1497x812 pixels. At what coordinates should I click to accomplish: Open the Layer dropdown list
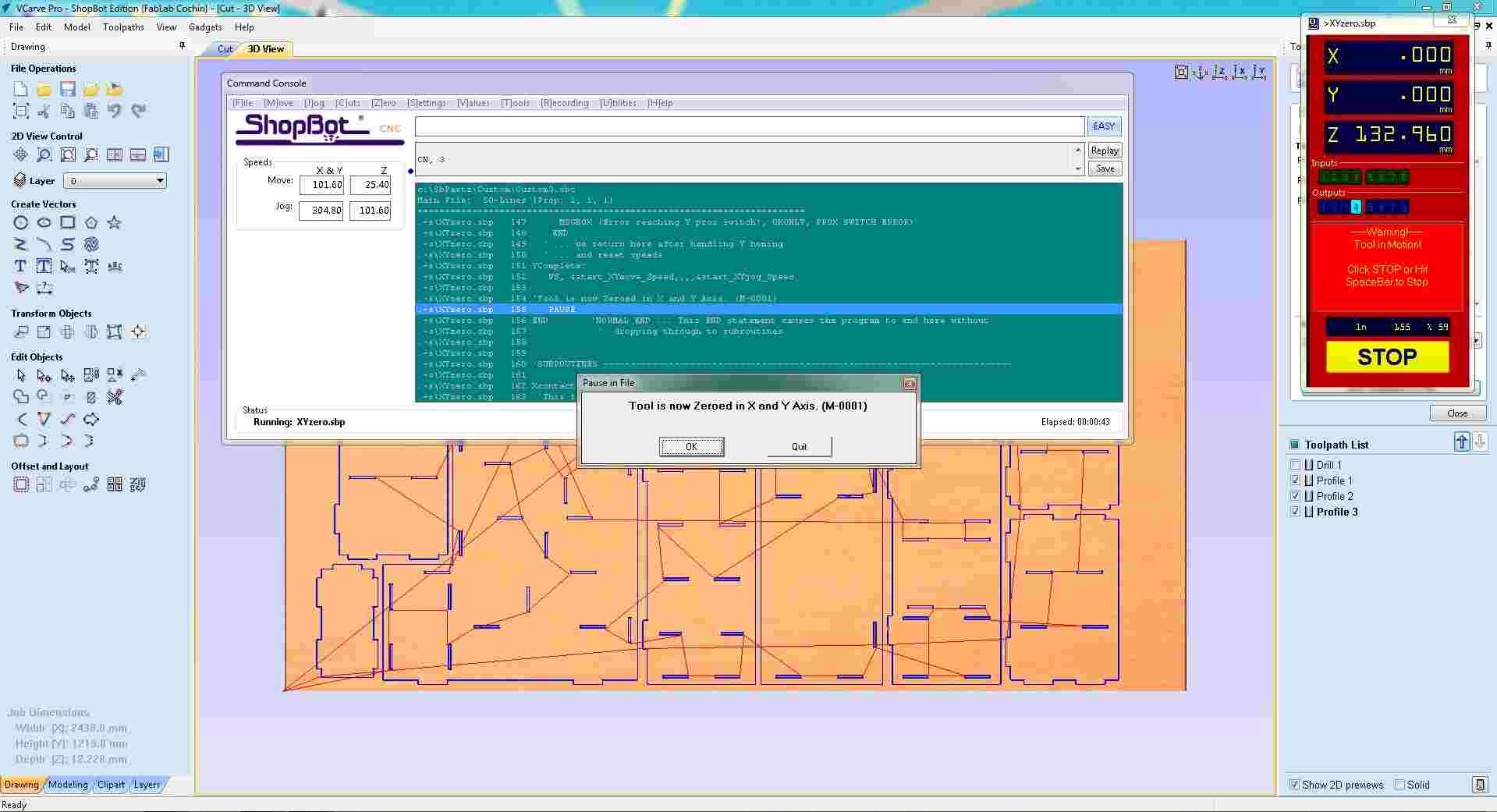[x=158, y=180]
